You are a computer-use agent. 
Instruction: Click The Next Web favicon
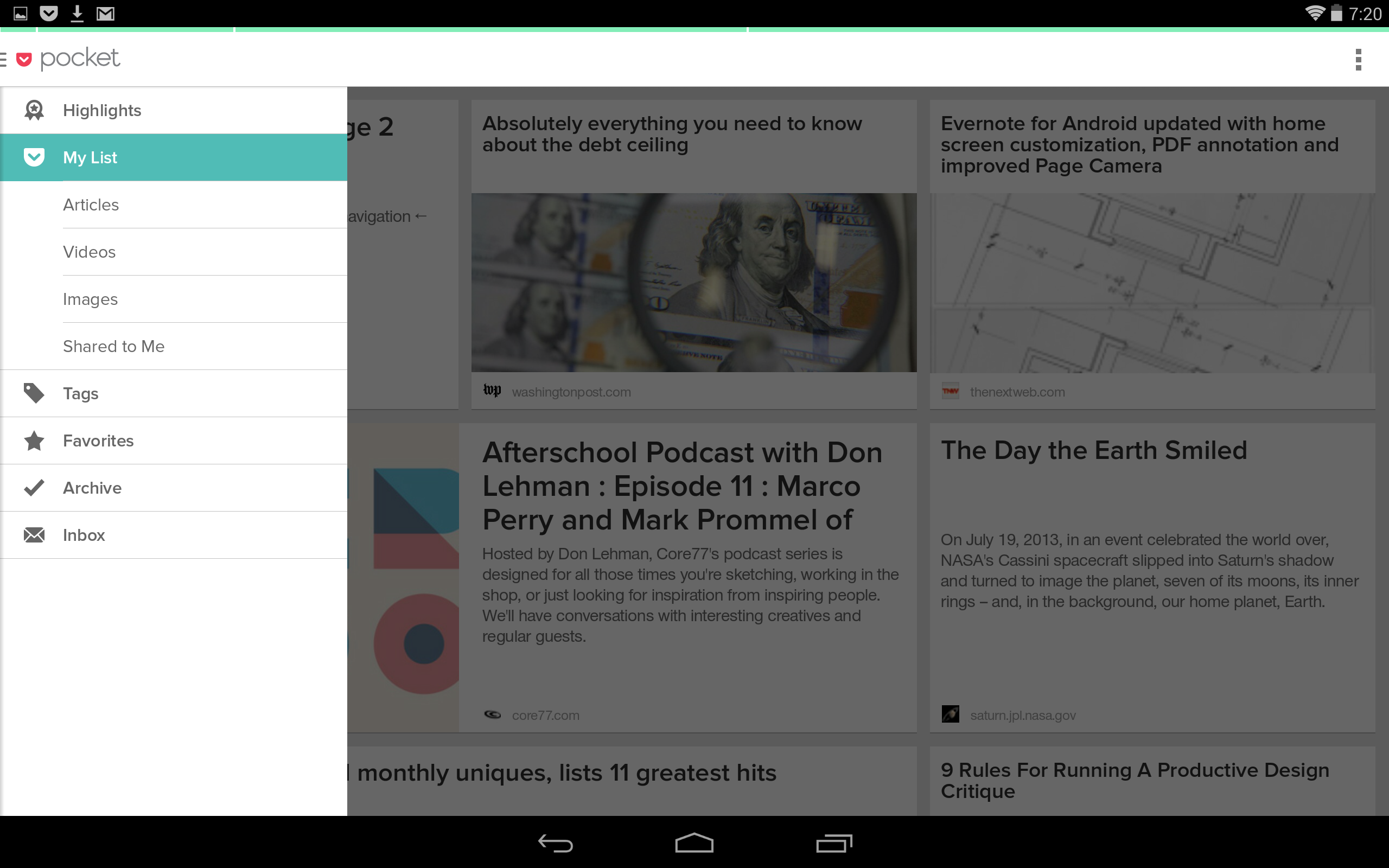click(x=950, y=391)
